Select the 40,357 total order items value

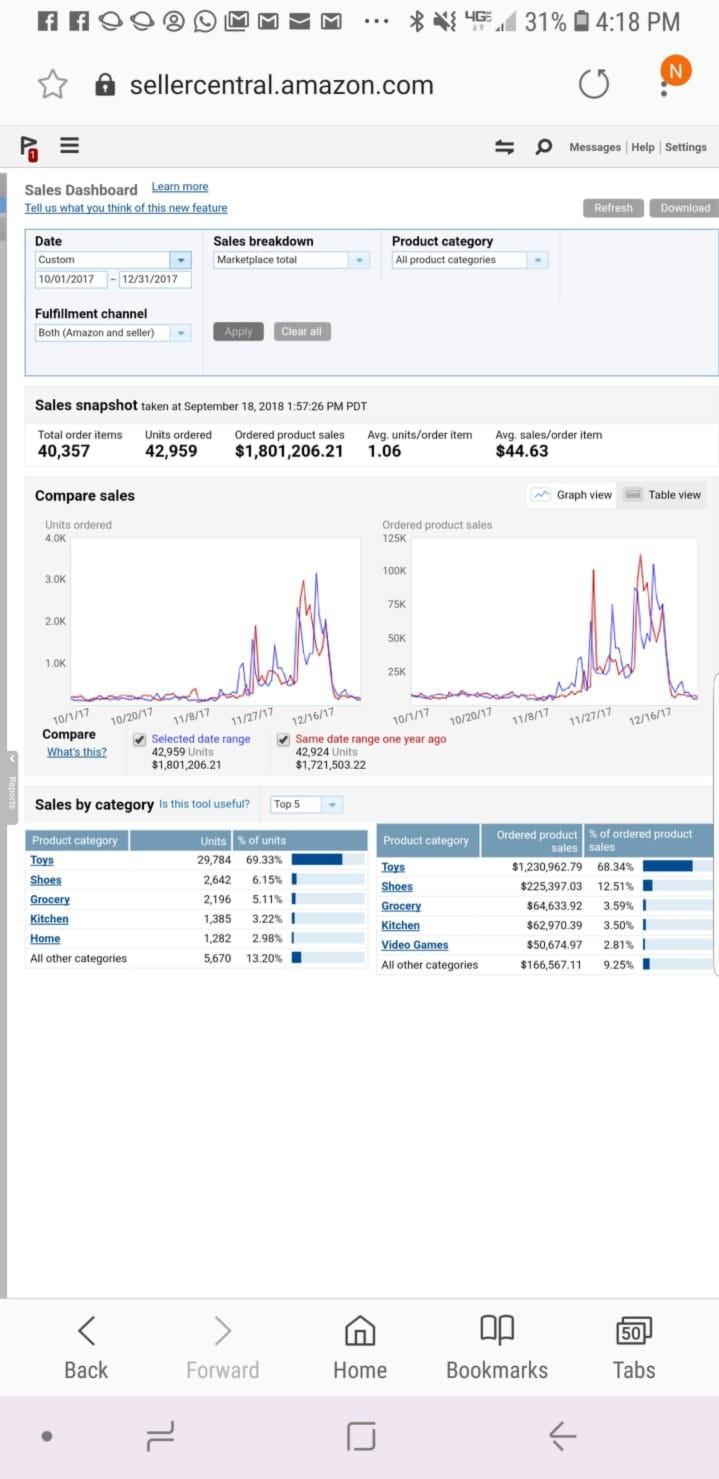click(64, 451)
